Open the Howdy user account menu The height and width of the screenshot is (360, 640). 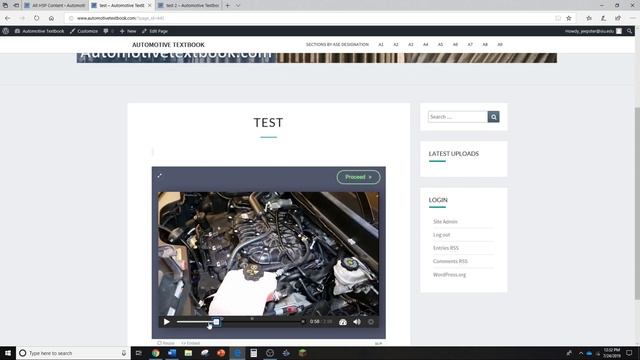pos(593,31)
